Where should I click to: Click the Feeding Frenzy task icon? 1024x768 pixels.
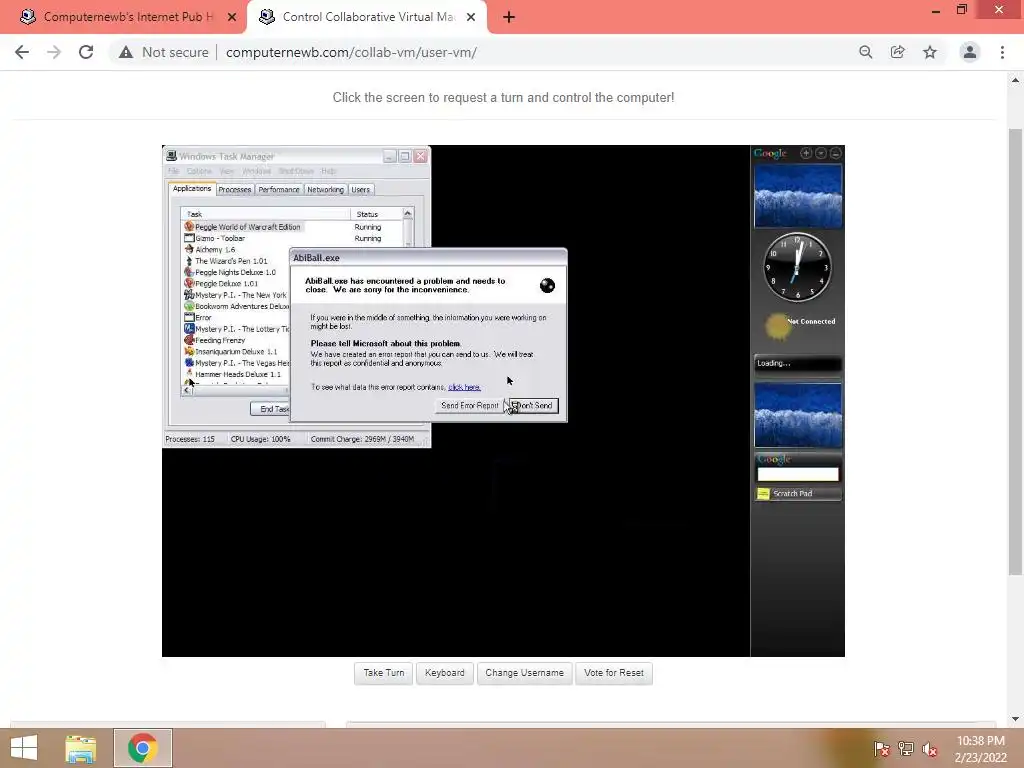coord(189,340)
